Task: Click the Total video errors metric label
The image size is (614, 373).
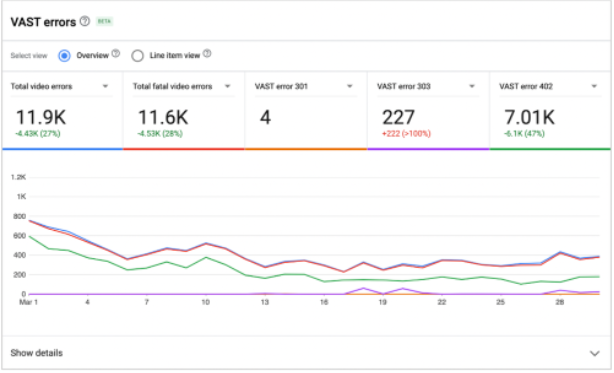Action: pos(42,86)
